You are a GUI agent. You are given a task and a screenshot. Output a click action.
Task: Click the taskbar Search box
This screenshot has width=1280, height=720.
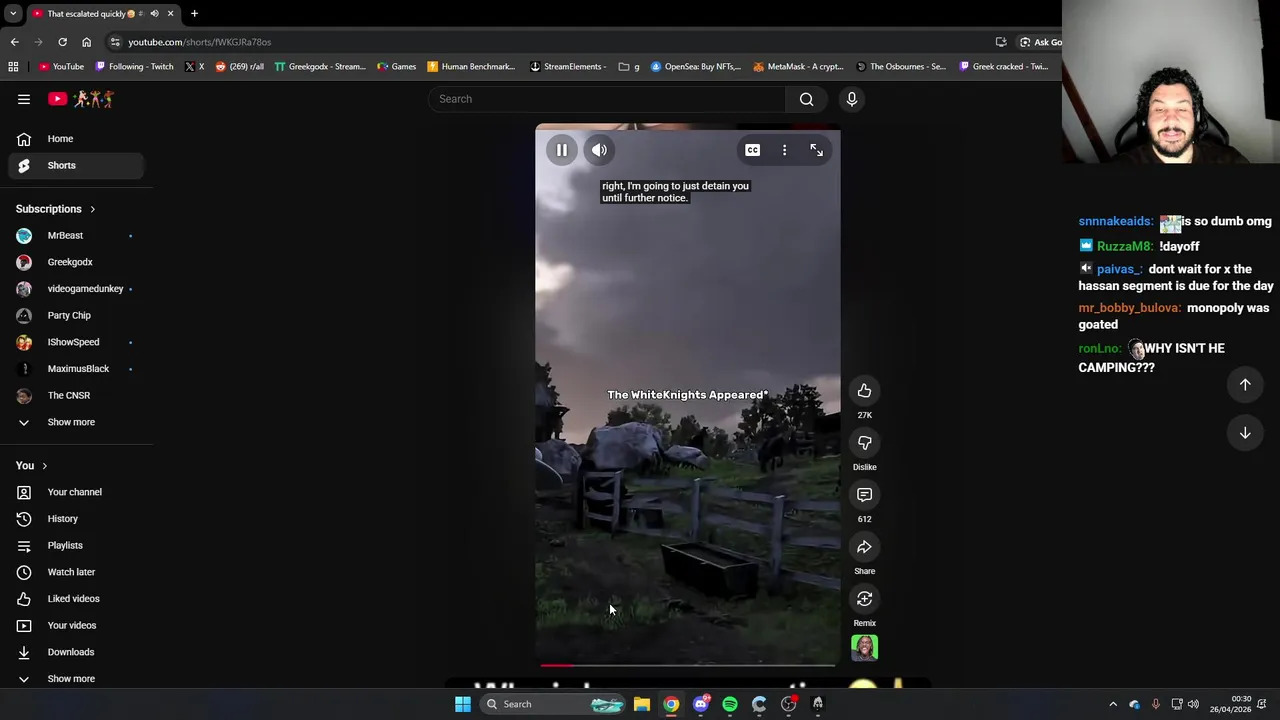click(x=553, y=704)
